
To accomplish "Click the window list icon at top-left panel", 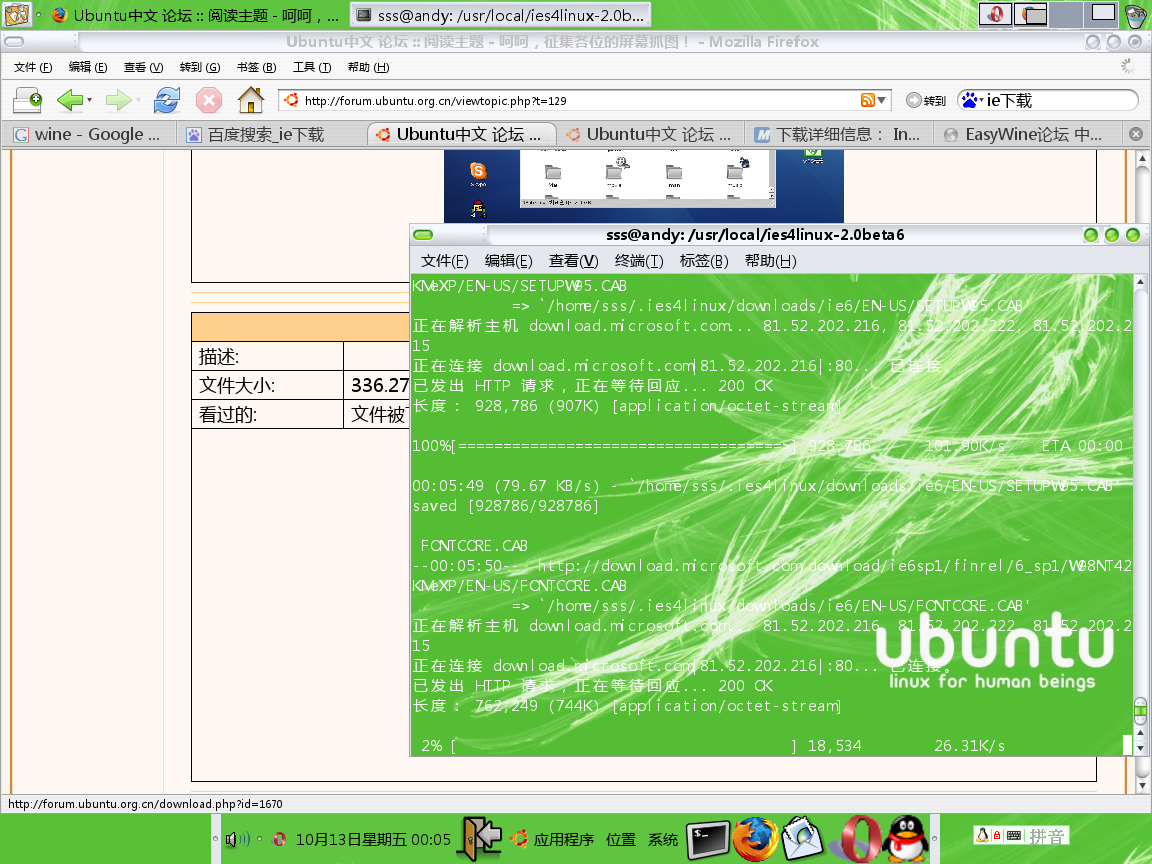I will coord(16,15).
